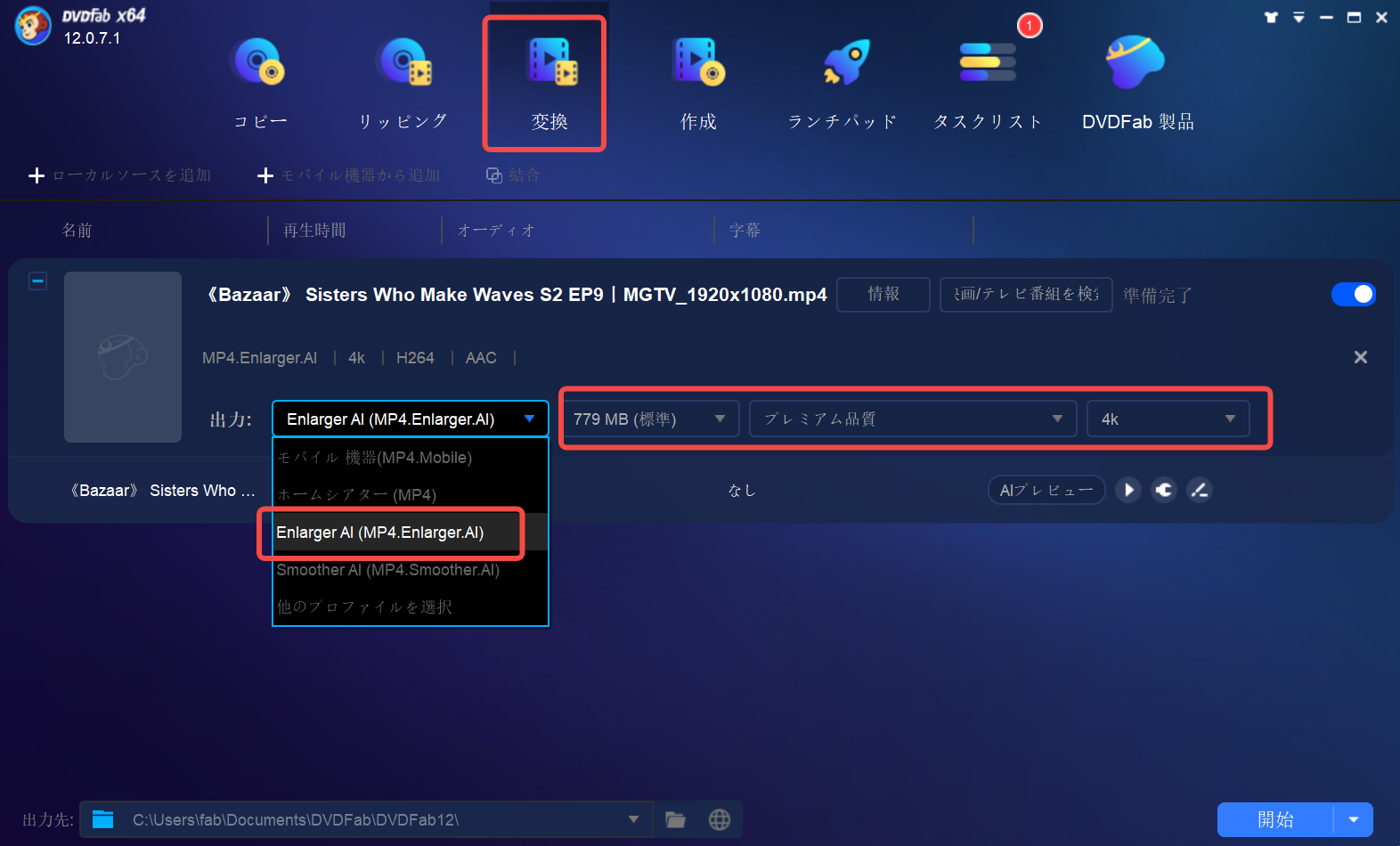Open the 4k resolution dropdown

coord(1168,419)
